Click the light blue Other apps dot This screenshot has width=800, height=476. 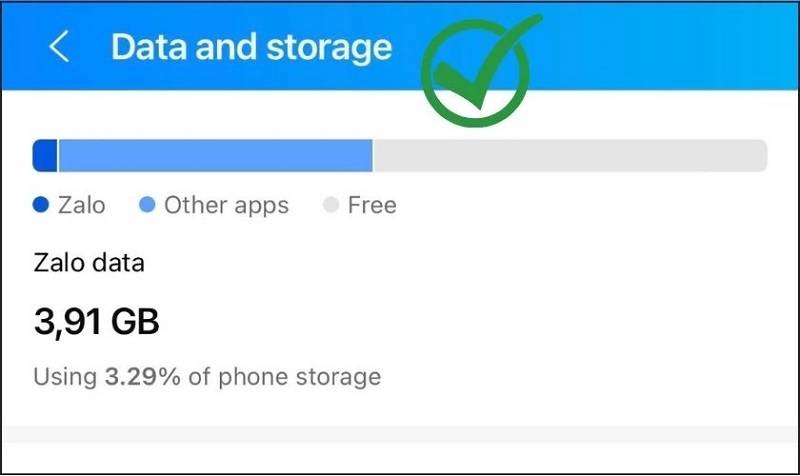click(147, 206)
